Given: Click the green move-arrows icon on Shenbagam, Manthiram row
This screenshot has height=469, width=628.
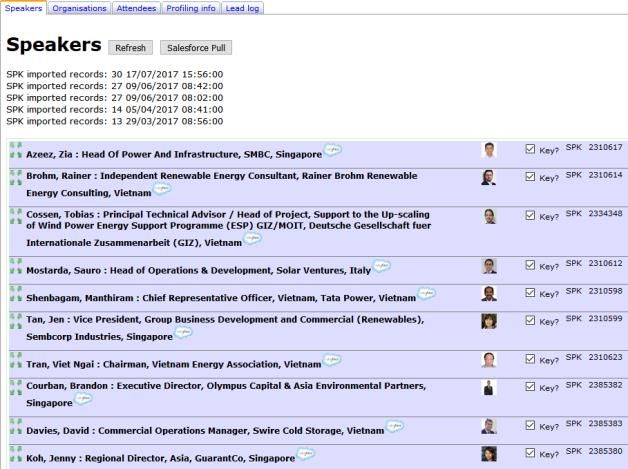Looking at the screenshot, I should point(16,294).
